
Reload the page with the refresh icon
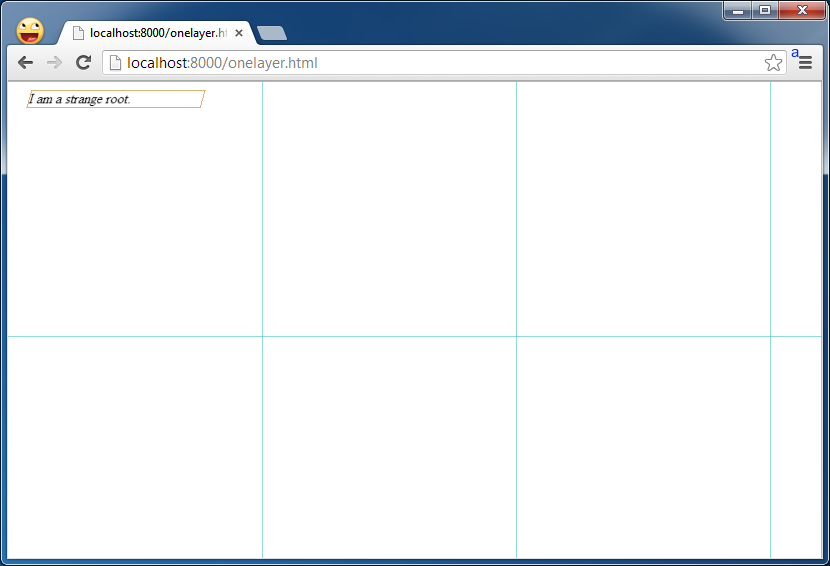pos(84,62)
